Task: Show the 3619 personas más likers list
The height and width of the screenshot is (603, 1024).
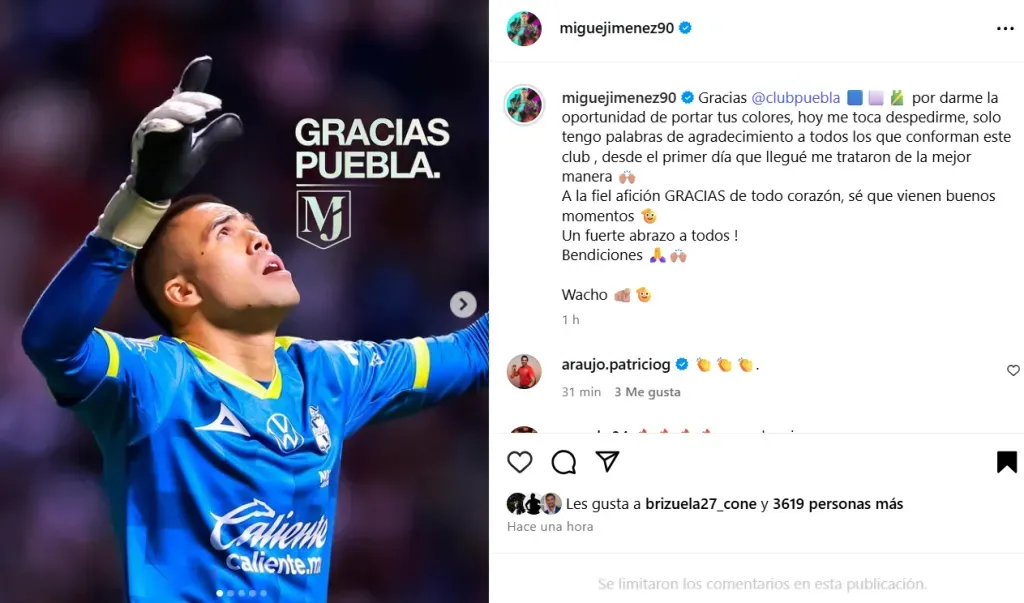Action: pyautogui.click(x=838, y=504)
